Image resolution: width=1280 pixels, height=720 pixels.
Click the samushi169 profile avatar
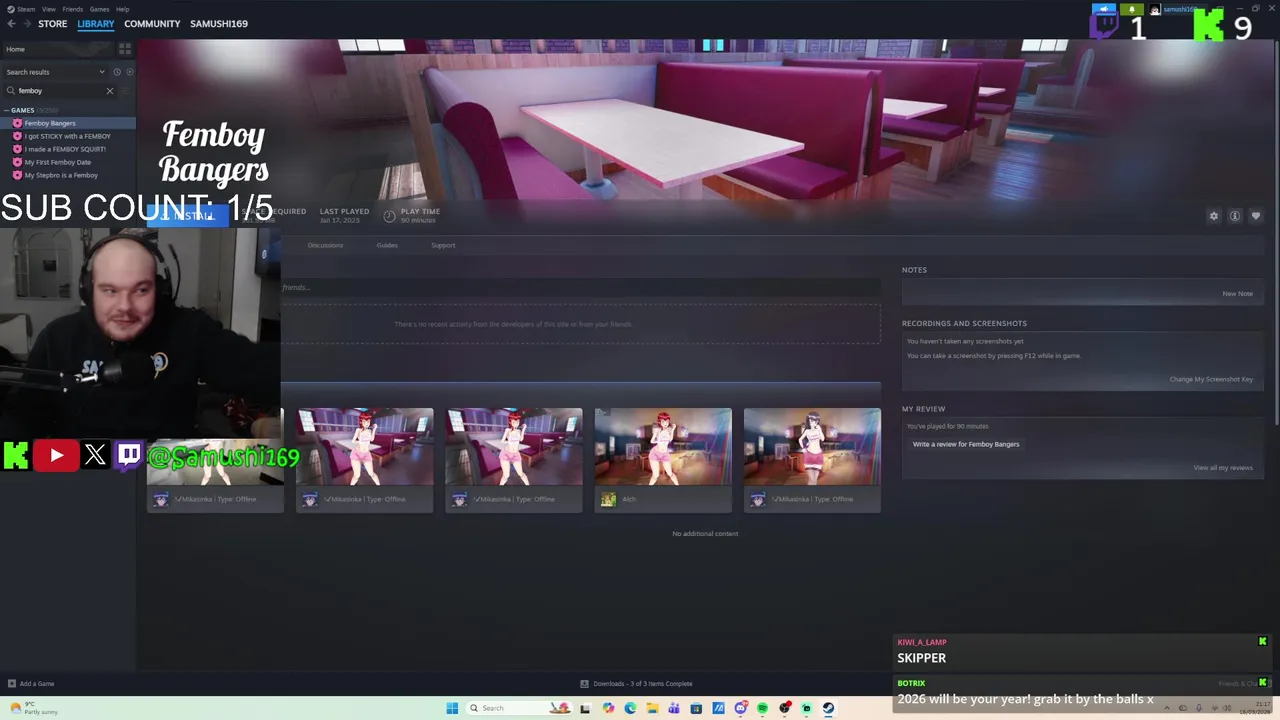[x=1156, y=9]
